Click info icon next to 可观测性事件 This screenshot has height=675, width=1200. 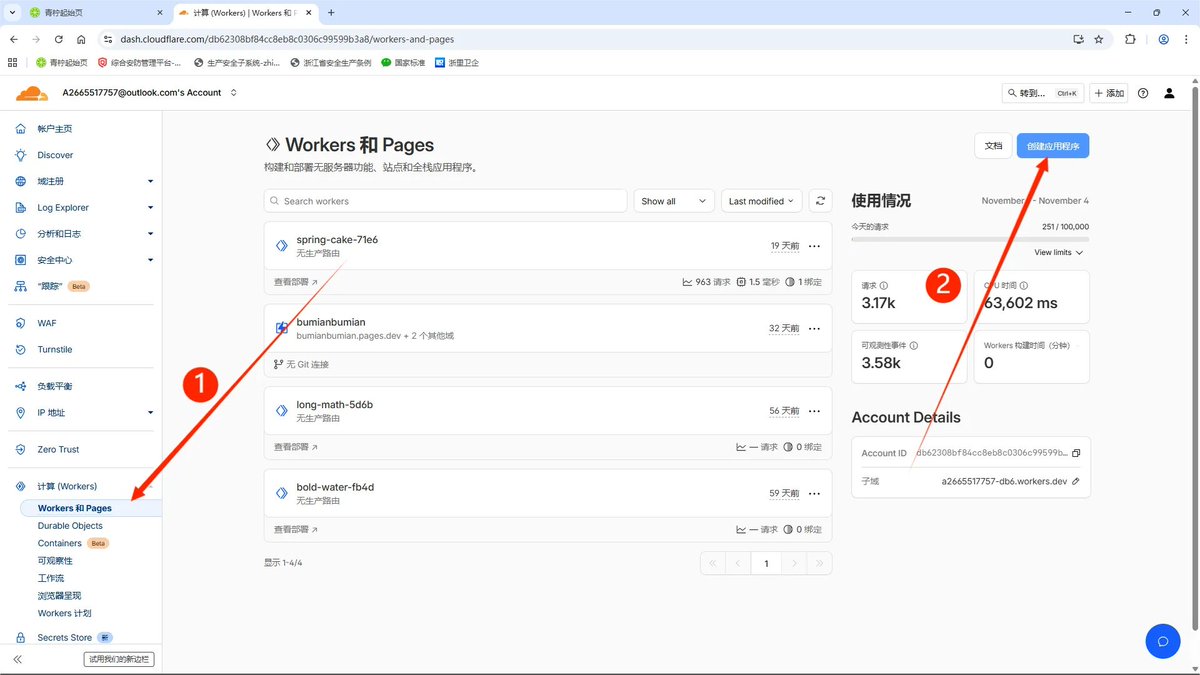(x=913, y=345)
